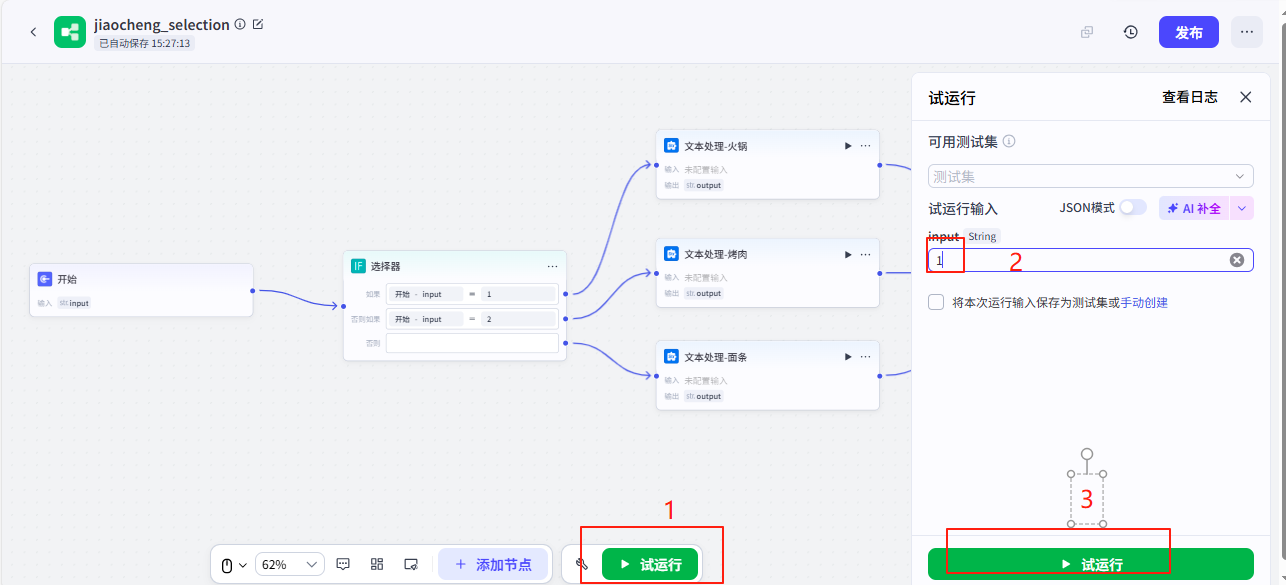Click the 试运行 panel title

[x=952, y=98]
